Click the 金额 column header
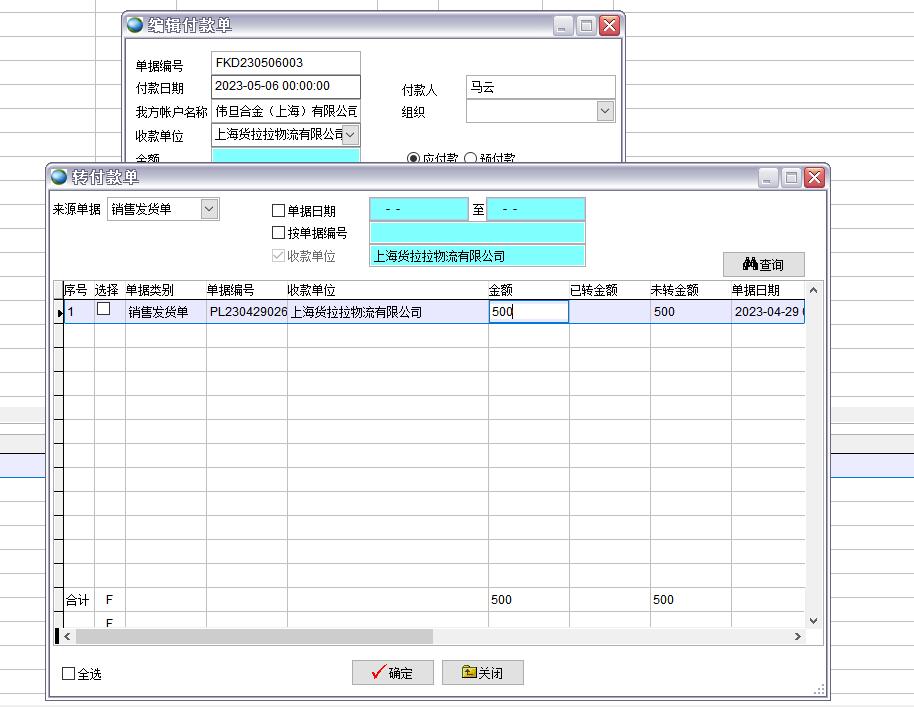This screenshot has height=707, width=914. coord(500,290)
